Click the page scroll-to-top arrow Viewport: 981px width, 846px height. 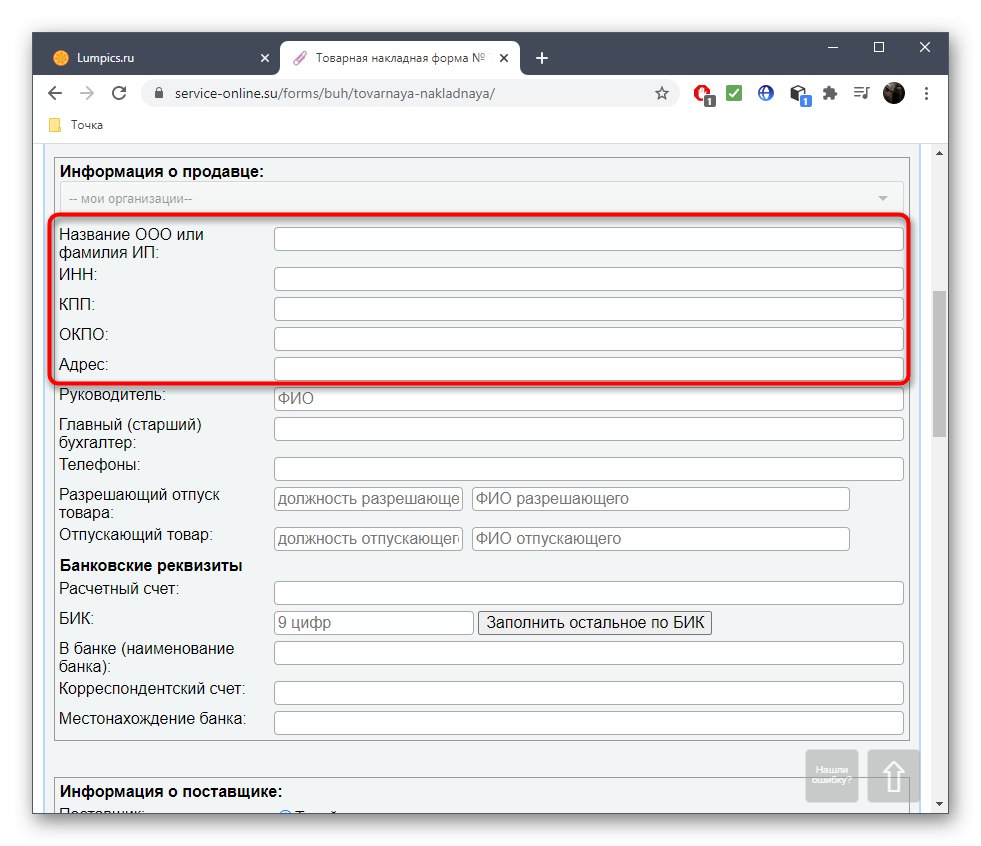coord(892,776)
